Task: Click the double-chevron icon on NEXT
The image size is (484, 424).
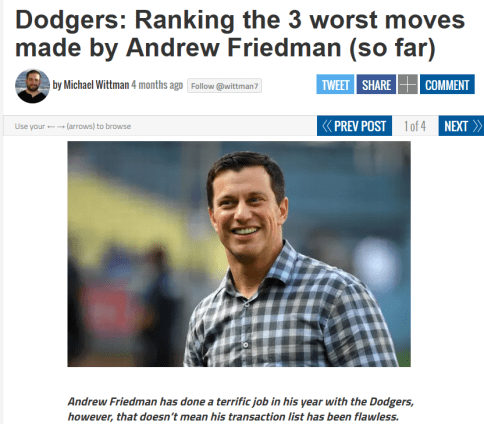Action: click(x=477, y=126)
